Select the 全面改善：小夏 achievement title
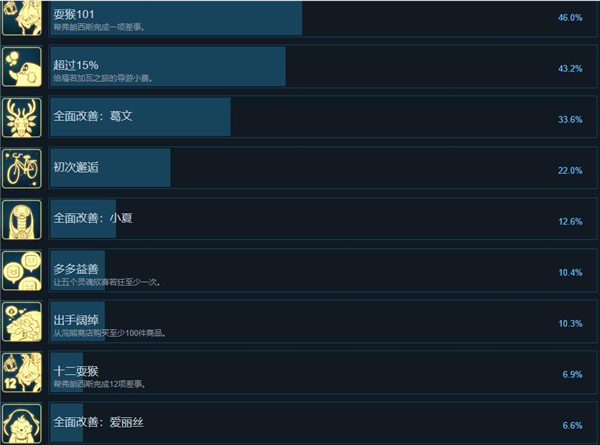The height and width of the screenshot is (445, 600). click(93, 218)
